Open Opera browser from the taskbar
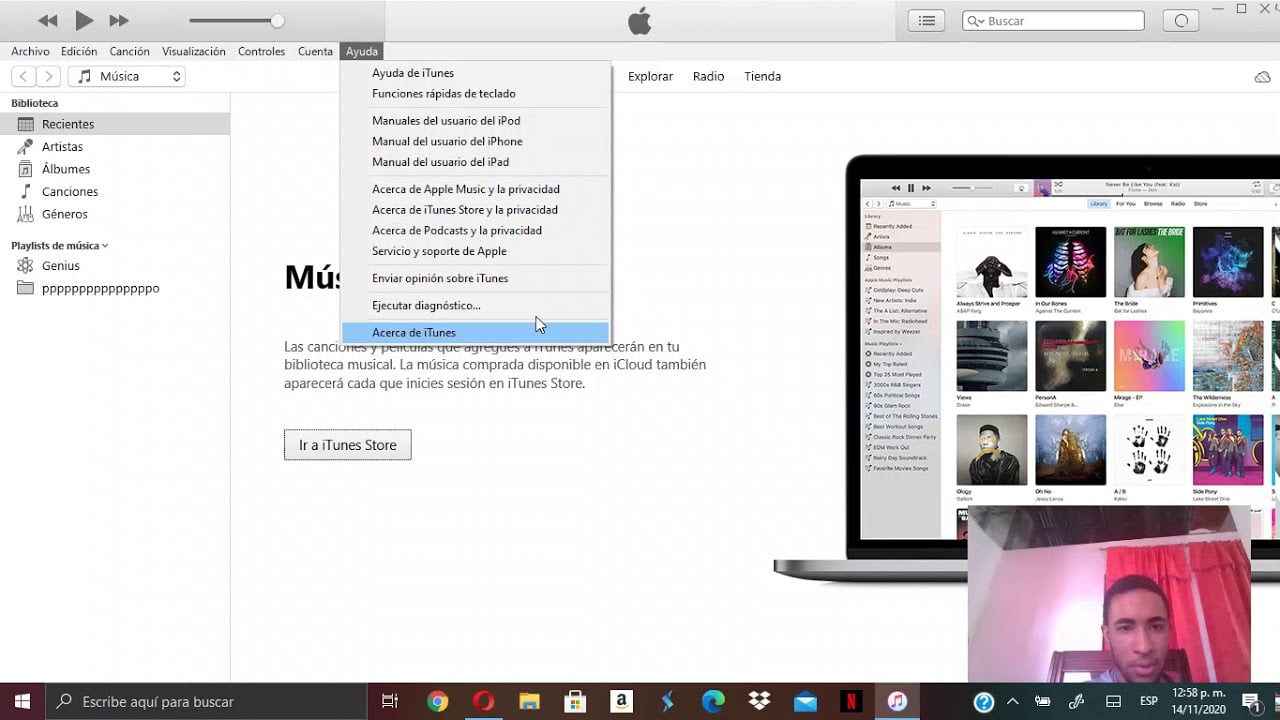This screenshot has width=1280, height=720. 484,701
